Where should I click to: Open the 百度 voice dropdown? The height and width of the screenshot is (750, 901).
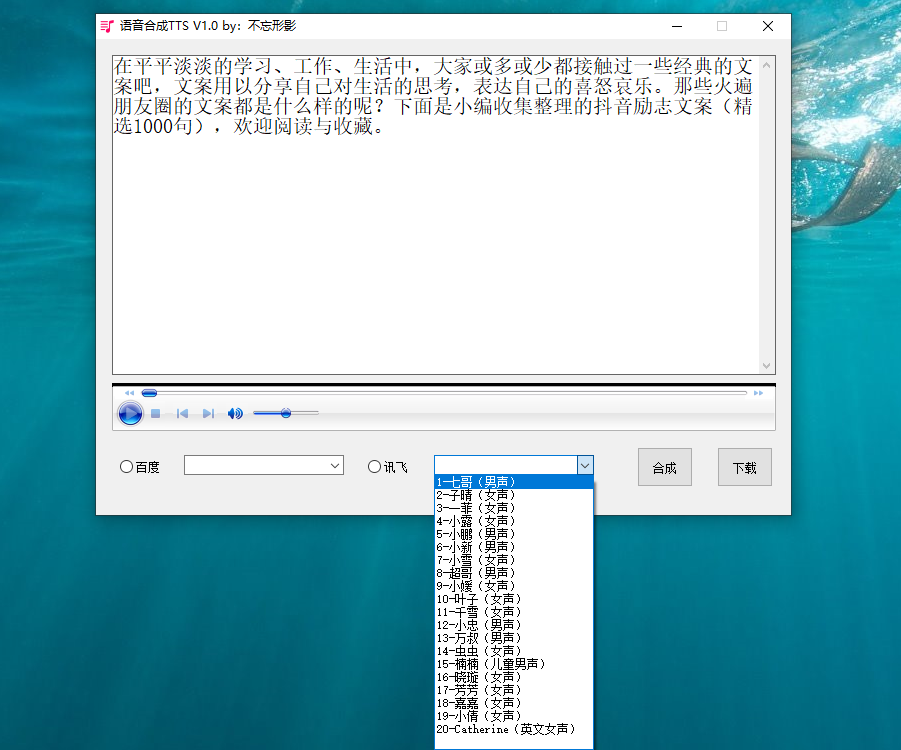click(334, 466)
